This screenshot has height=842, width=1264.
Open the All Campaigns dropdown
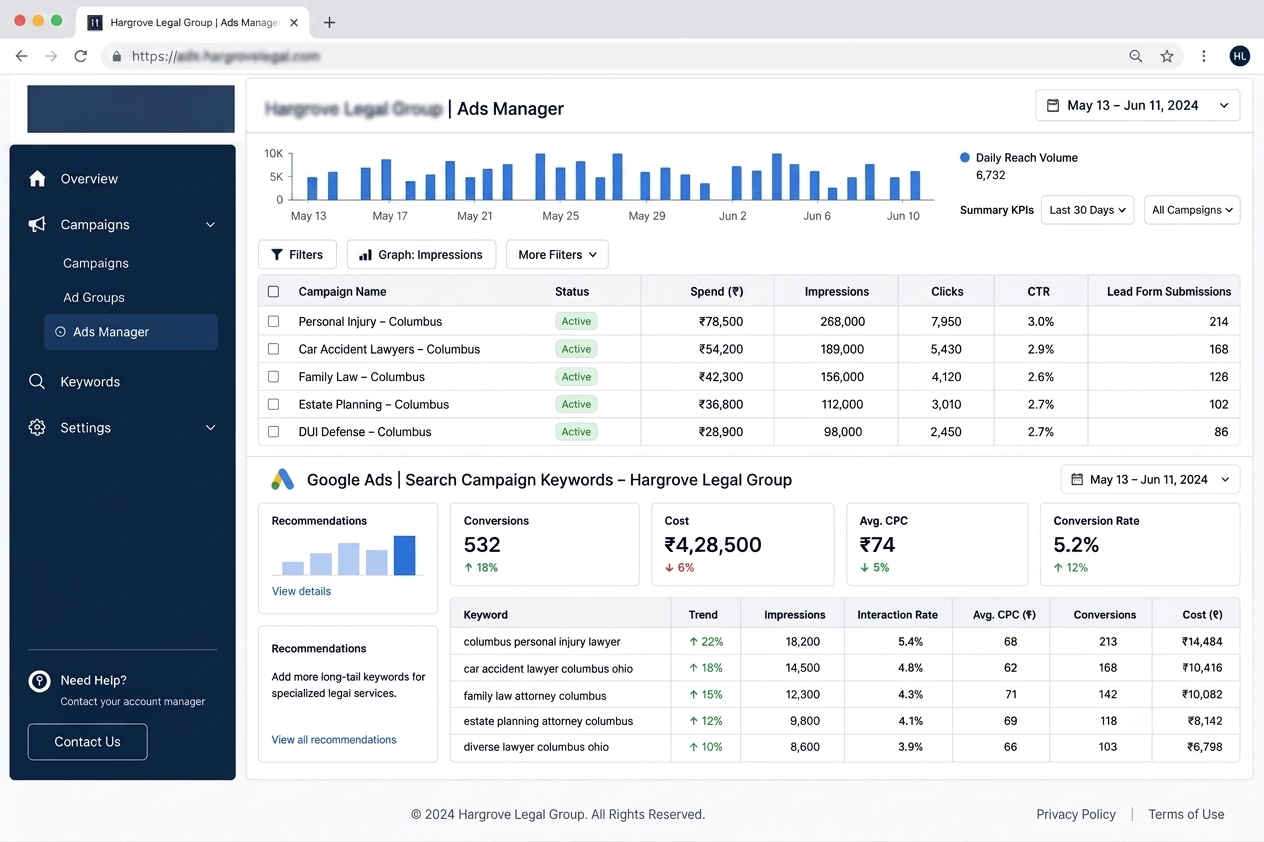coord(1192,210)
